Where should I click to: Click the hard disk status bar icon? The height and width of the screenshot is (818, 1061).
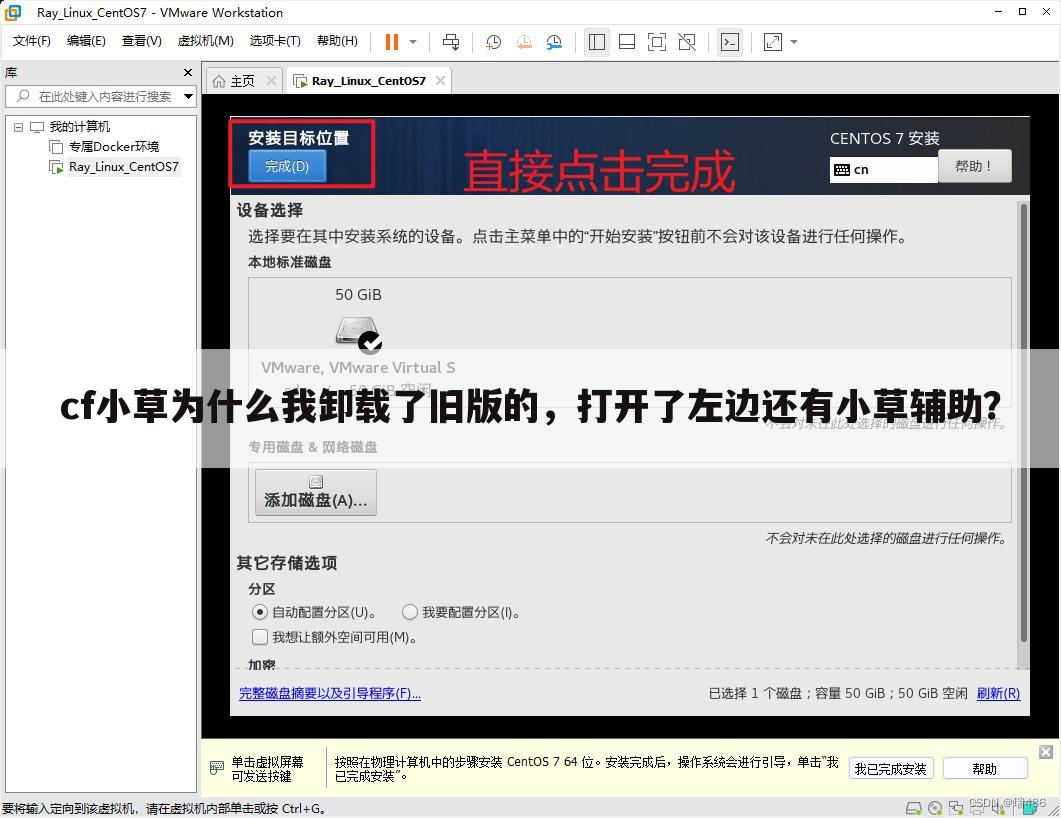tap(913, 808)
